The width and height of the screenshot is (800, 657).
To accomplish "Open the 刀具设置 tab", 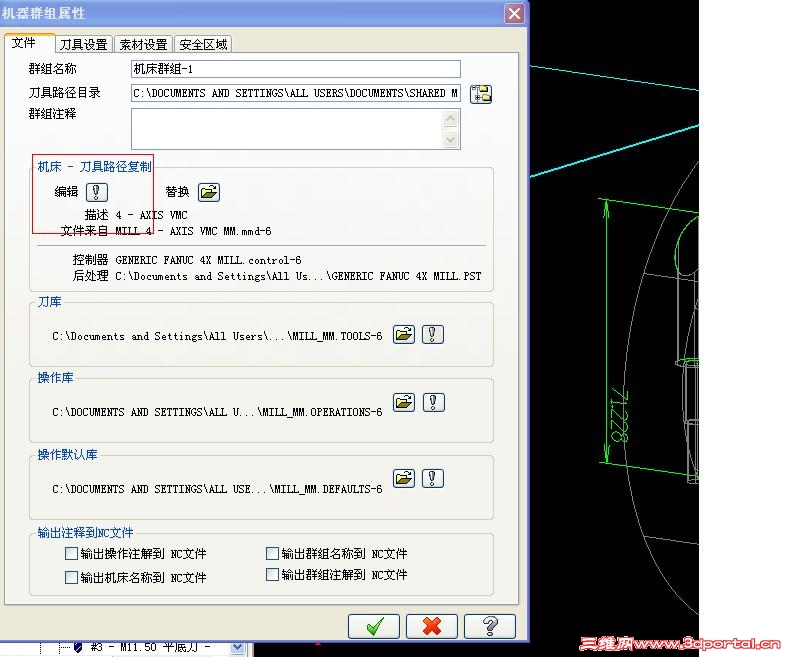I will pos(84,44).
